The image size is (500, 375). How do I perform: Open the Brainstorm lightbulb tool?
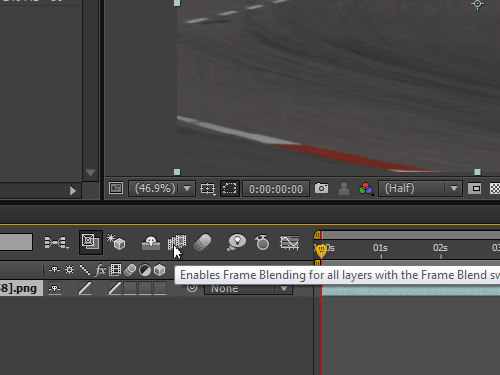237,242
